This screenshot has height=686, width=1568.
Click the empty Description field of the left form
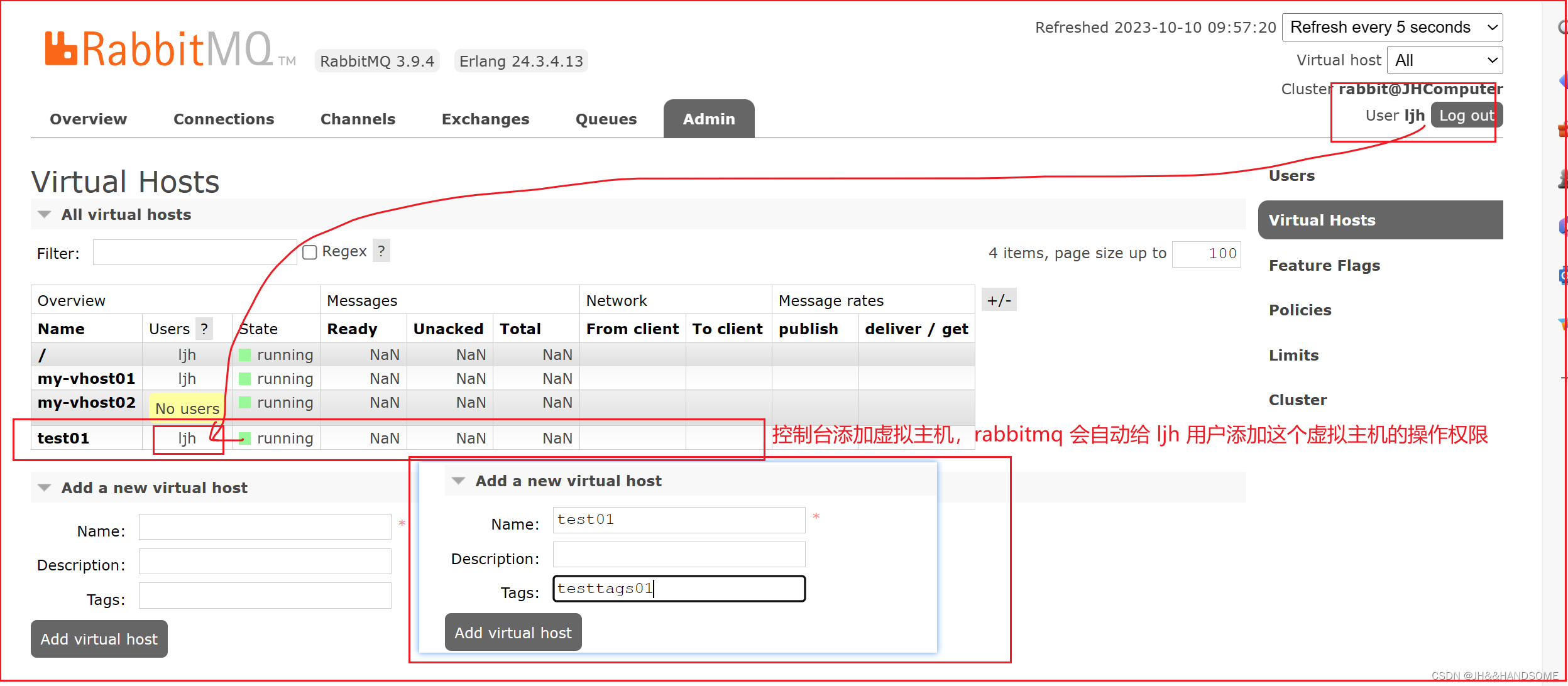[x=265, y=561]
